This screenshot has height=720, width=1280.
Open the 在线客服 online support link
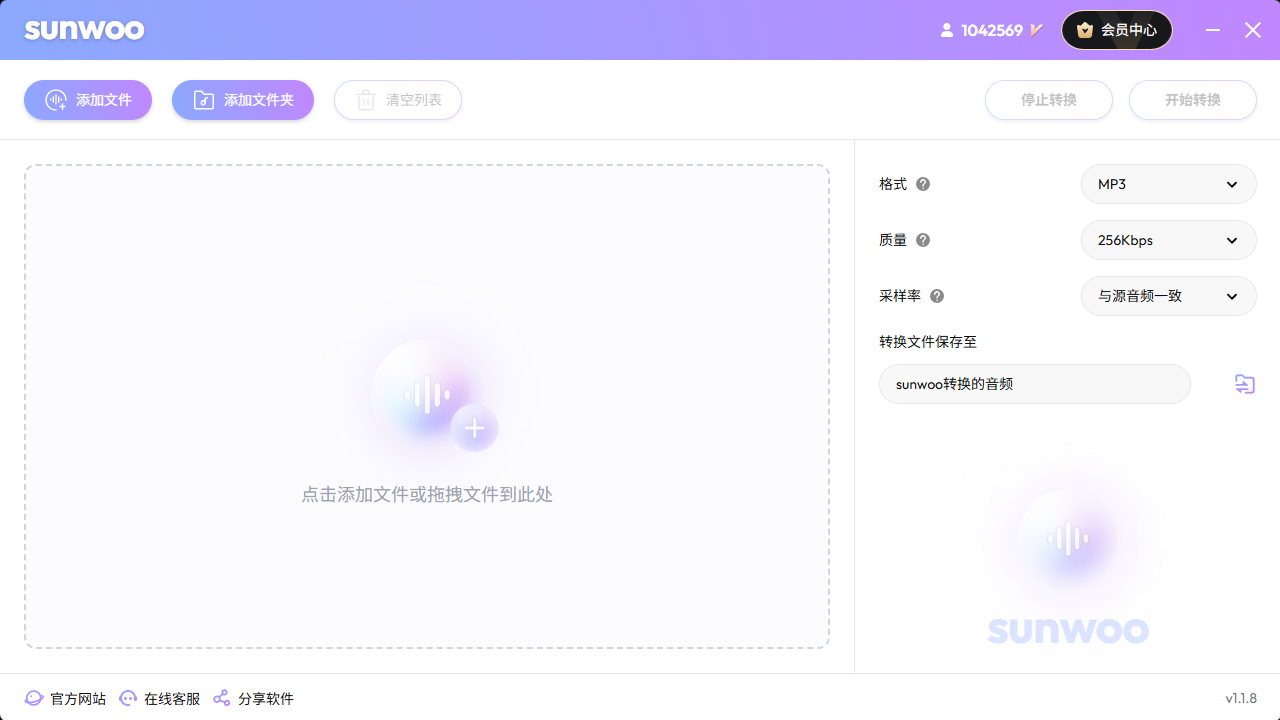pyautogui.click(x=159, y=698)
